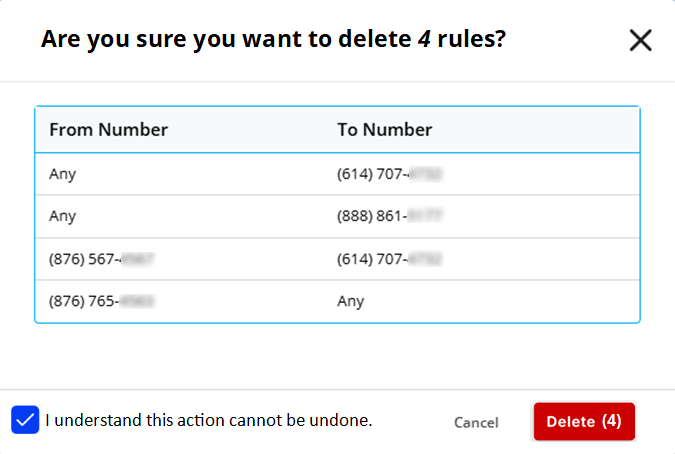Toggle the 'I understand' acknowledgment checkbox

[25, 420]
